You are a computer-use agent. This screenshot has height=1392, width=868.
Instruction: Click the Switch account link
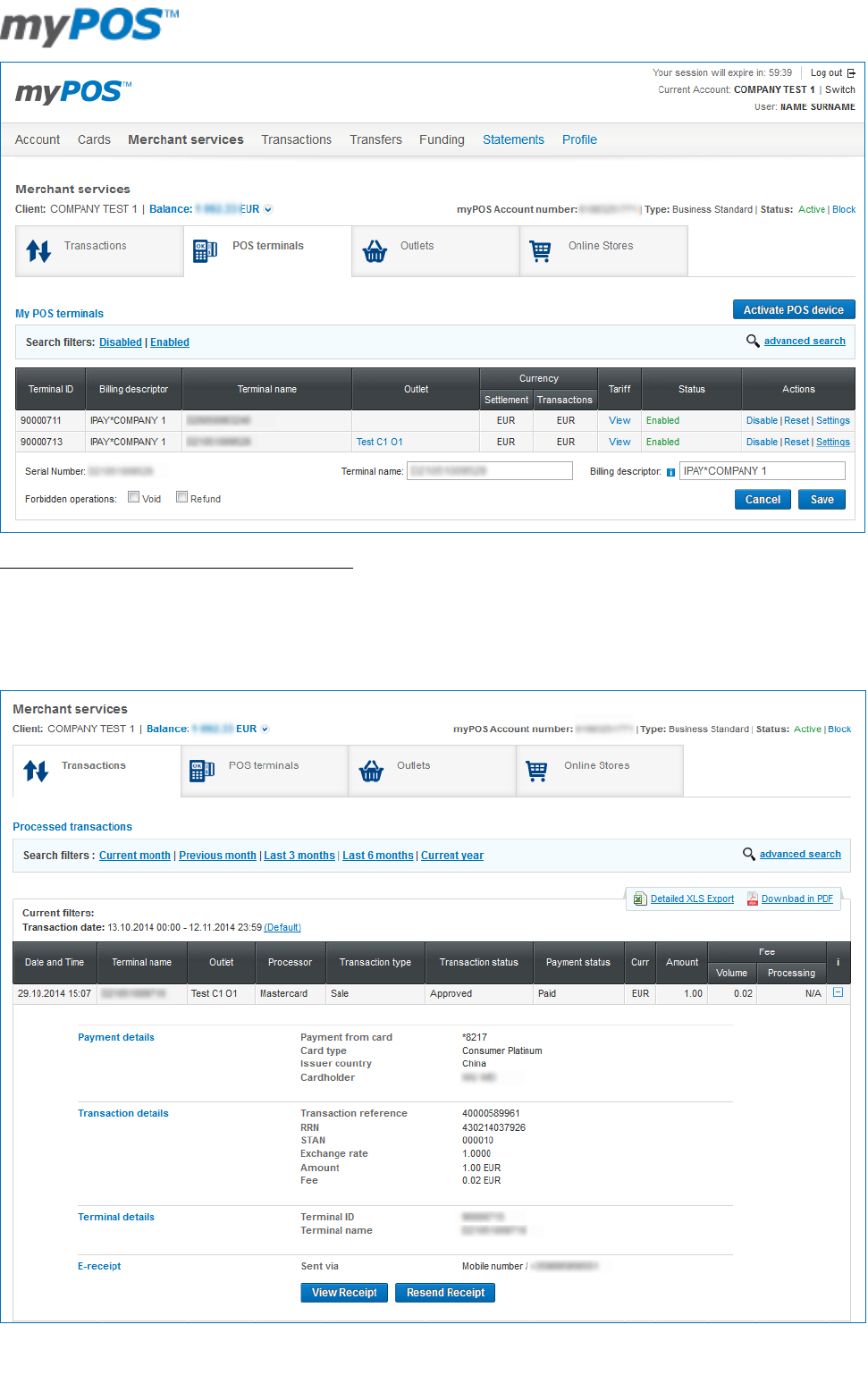840,89
